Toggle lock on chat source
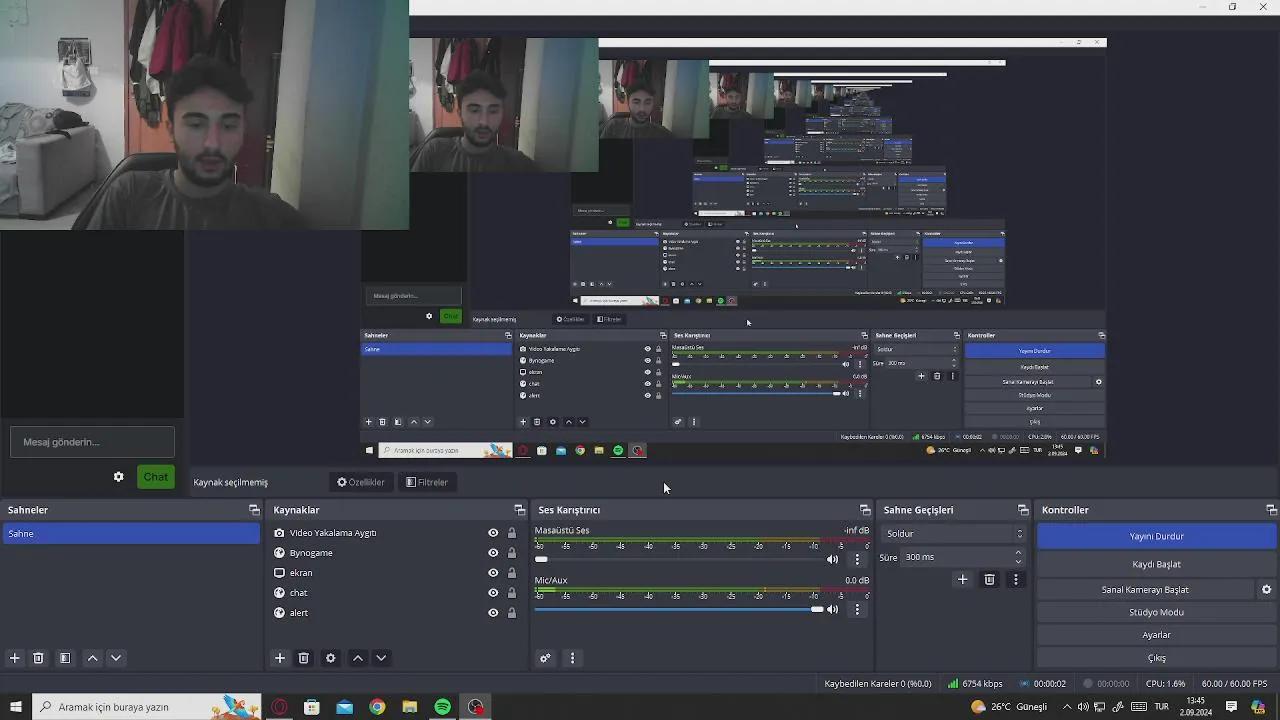The width and height of the screenshot is (1280, 720). tap(512, 593)
